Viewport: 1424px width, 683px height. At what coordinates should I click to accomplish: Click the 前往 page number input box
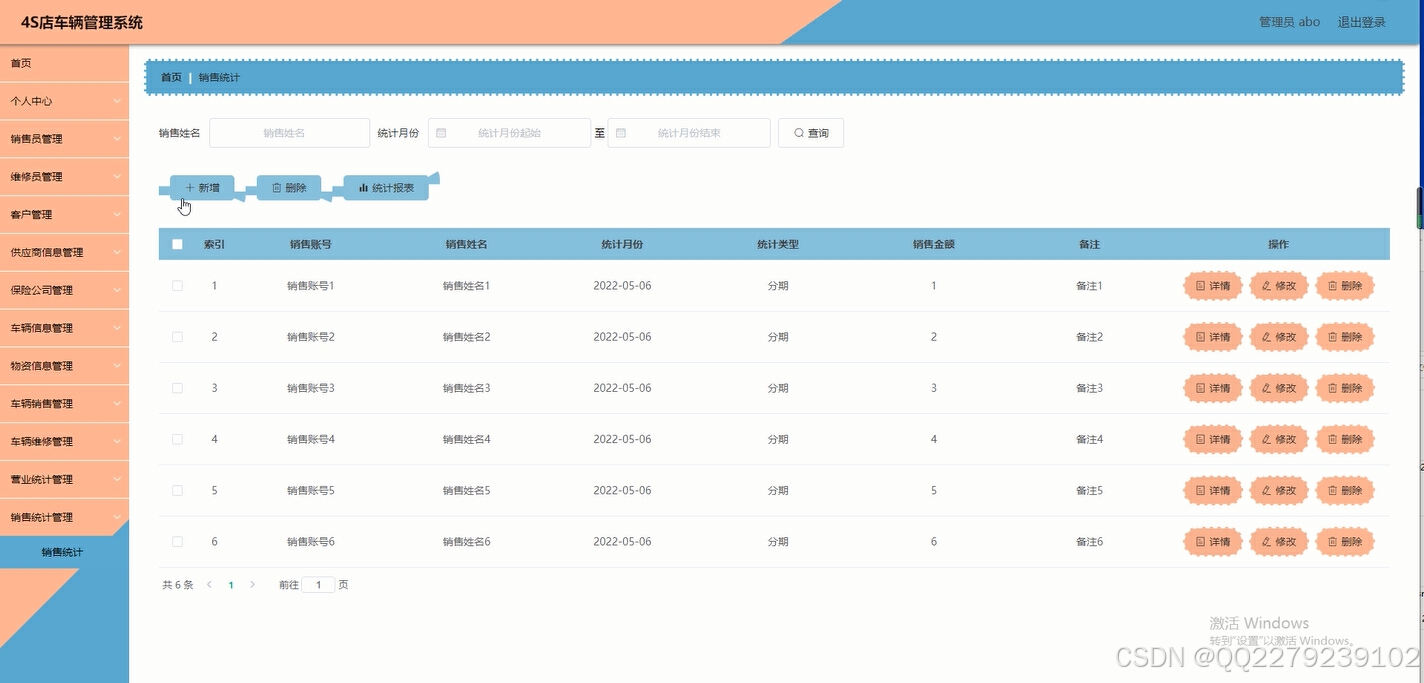318,584
